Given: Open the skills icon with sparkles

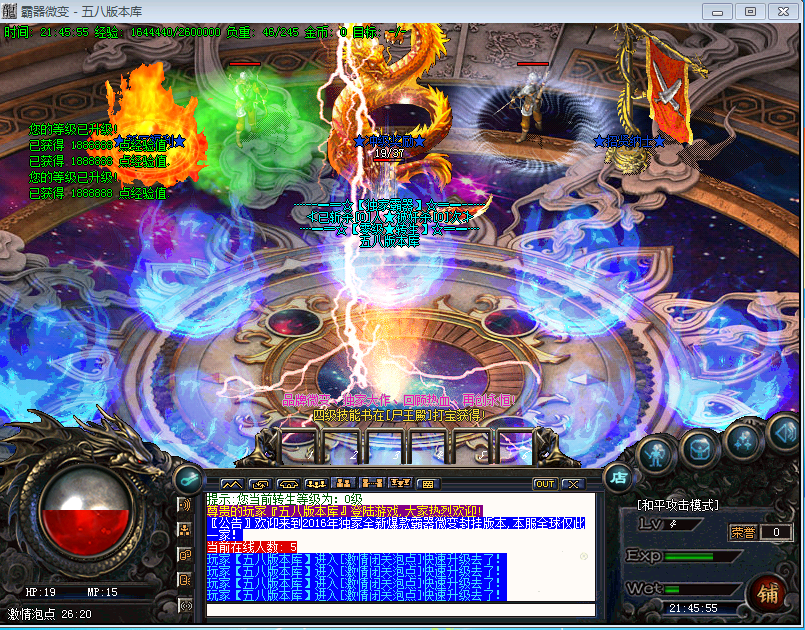Looking at the screenshot, I should tap(743, 441).
